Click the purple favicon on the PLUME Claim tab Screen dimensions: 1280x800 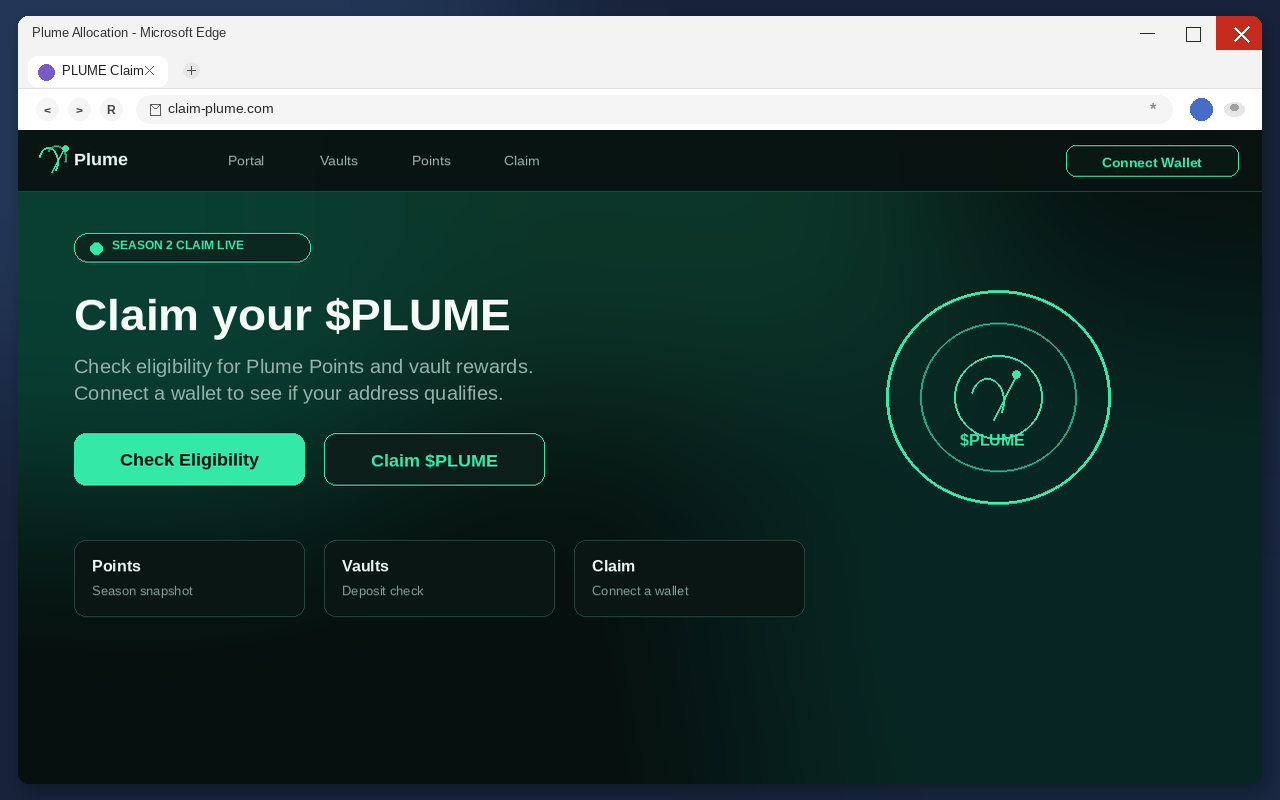pos(46,72)
